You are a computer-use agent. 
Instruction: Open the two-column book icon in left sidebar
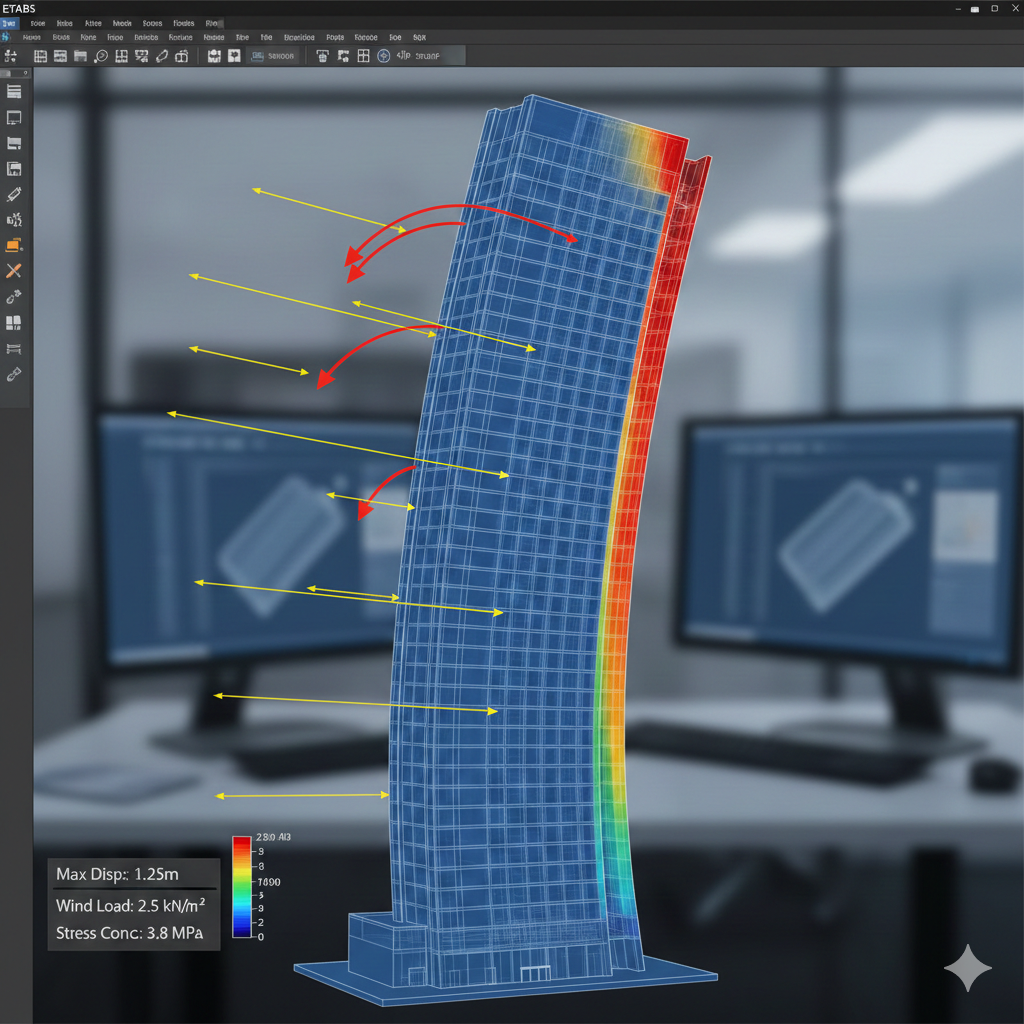click(14, 323)
